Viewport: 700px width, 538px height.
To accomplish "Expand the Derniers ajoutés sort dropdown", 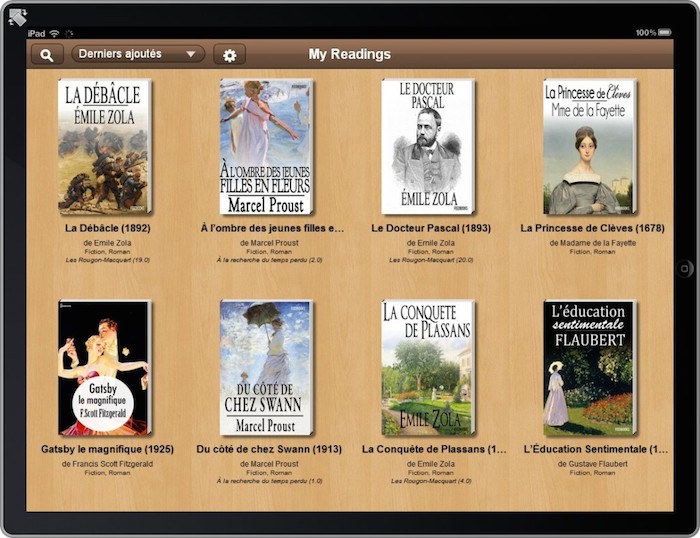I will coord(138,54).
